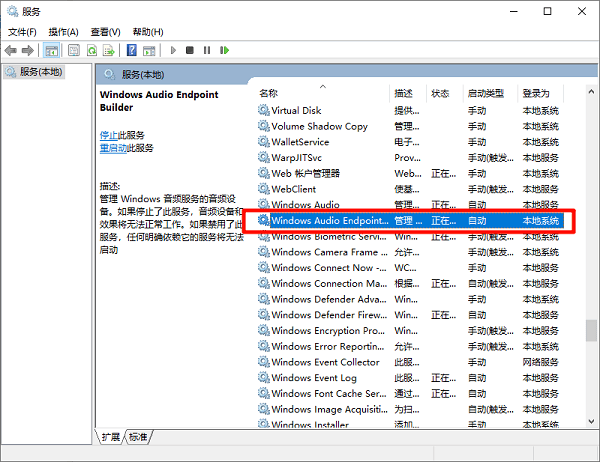Click the Back arrow toolbar icon
Image resolution: width=600 pixels, height=462 pixels.
click(10, 50)
